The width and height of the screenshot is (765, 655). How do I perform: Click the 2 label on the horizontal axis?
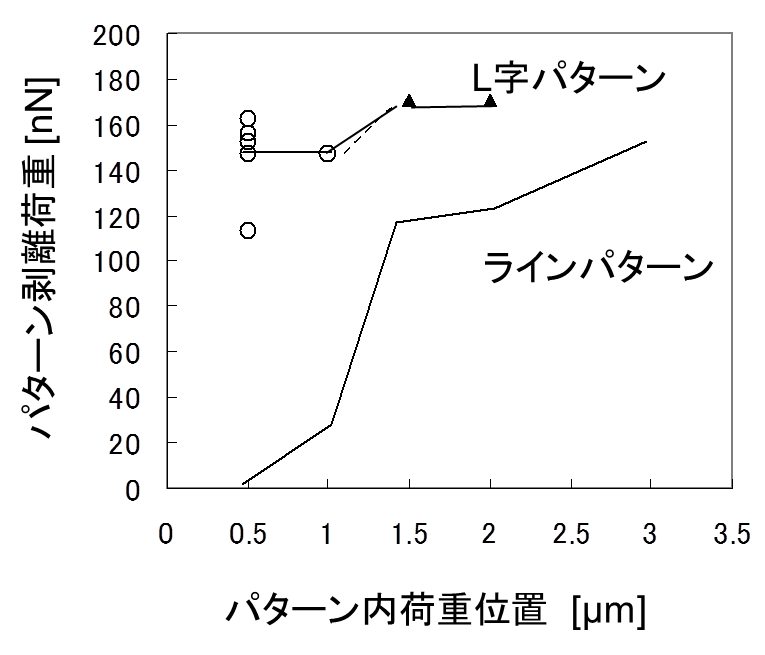point(489,534)
